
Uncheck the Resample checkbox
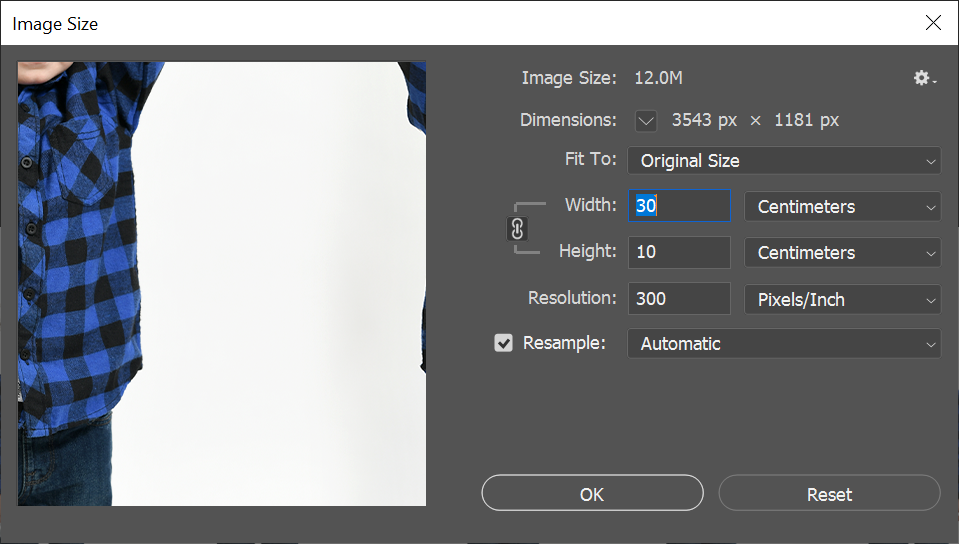504,343
